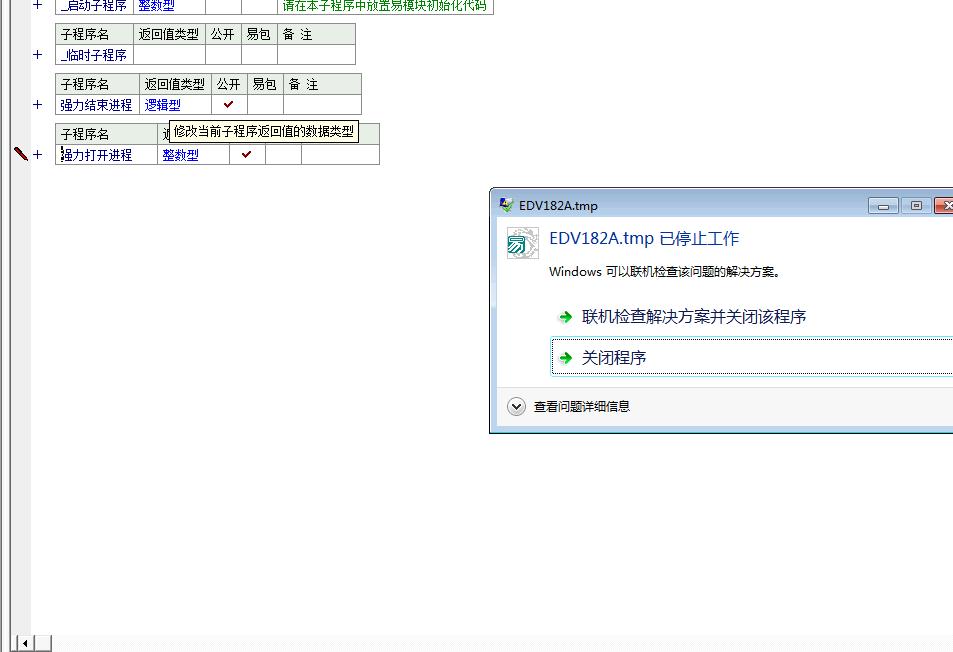Image resolution: width=953 pixels, height=652 pixels.
Task: Maximize the EDV182A.tmp dialog window
Action: tap(915, 205)
